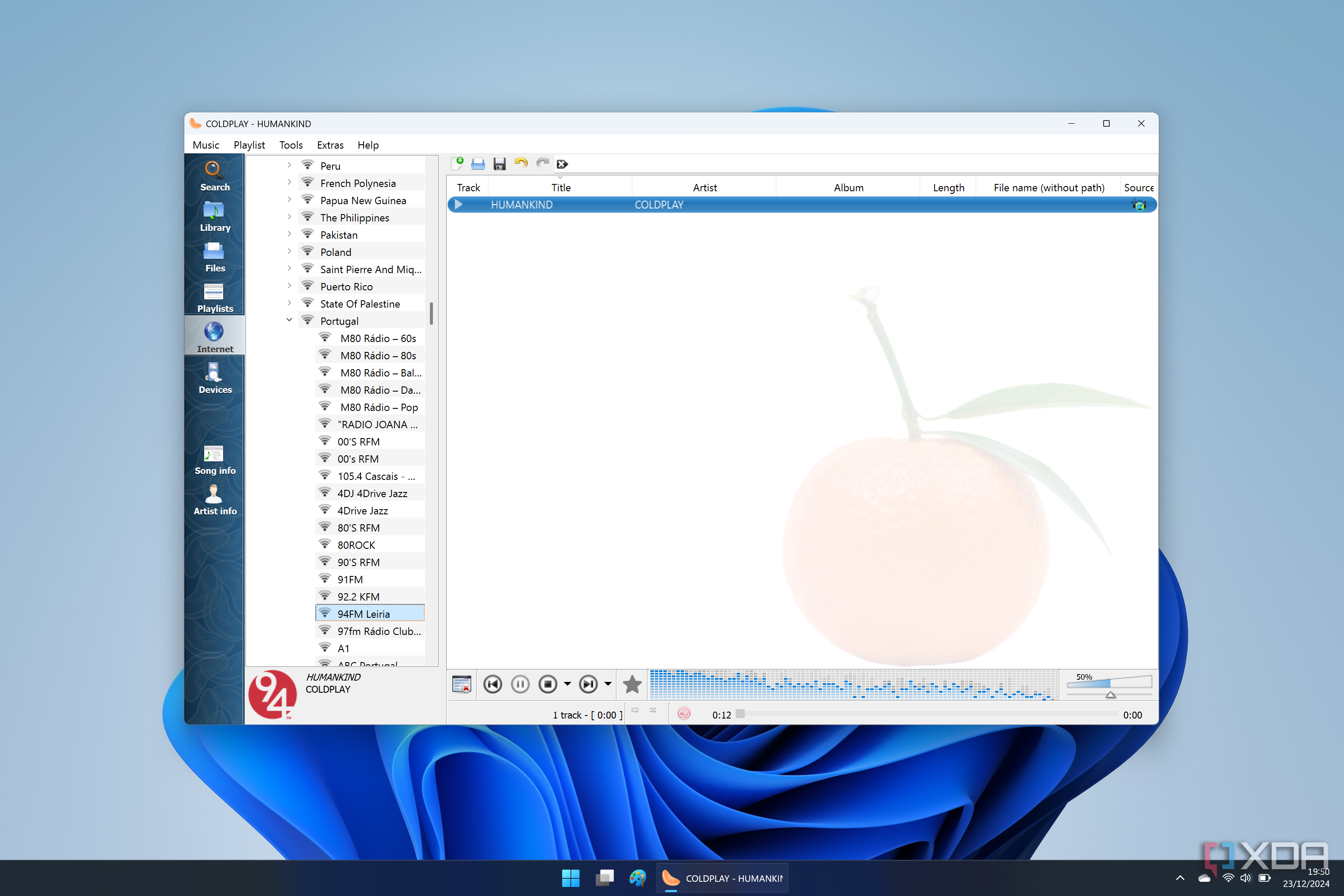This screenshot has height=896, width=1344.
Task: Collapse the Portugal radio tree node
Action: (x=289, y=320)
